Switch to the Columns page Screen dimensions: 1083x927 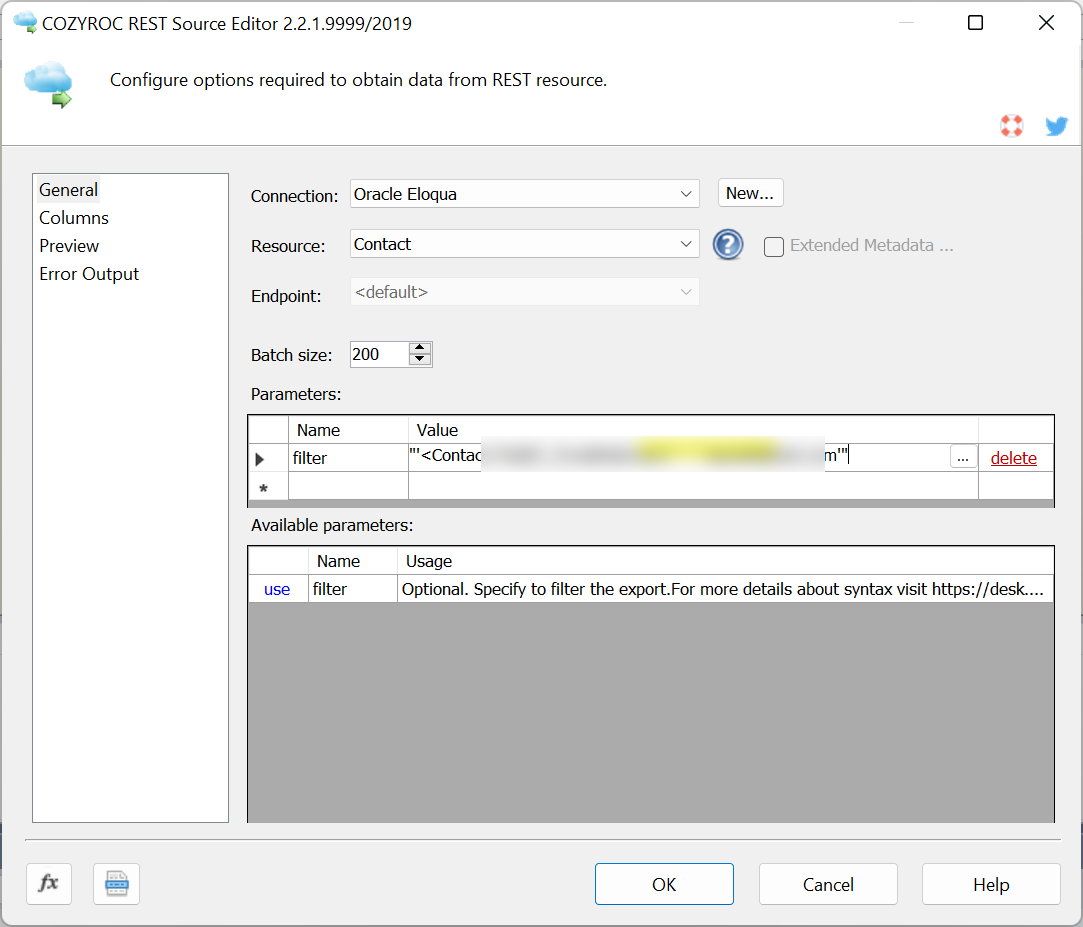[74, 218]
